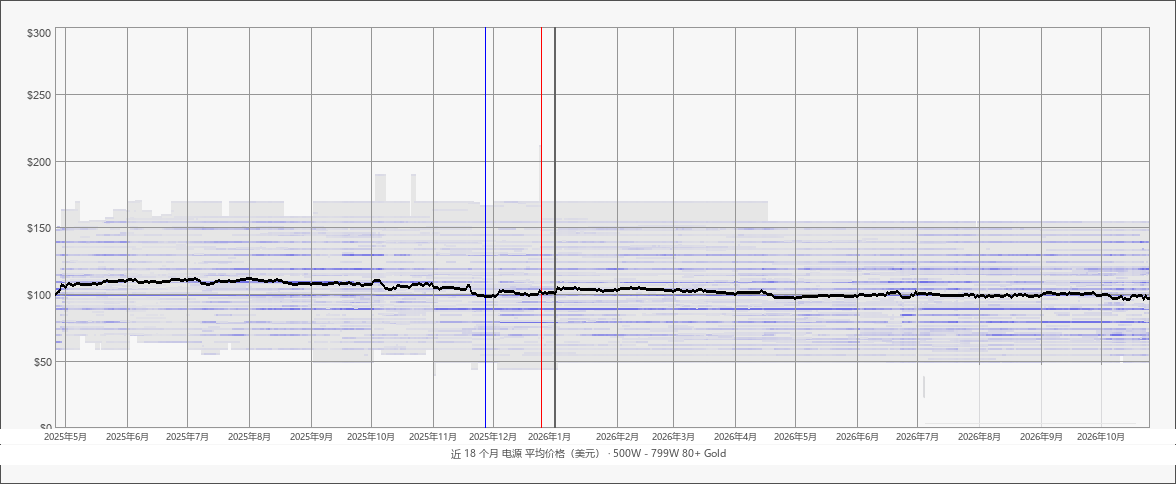Viewport: 1176px width, 484px height.
Task: Select the 2025年5月 x-axis label
Action: pyautogui.click(x=65, y=436)
